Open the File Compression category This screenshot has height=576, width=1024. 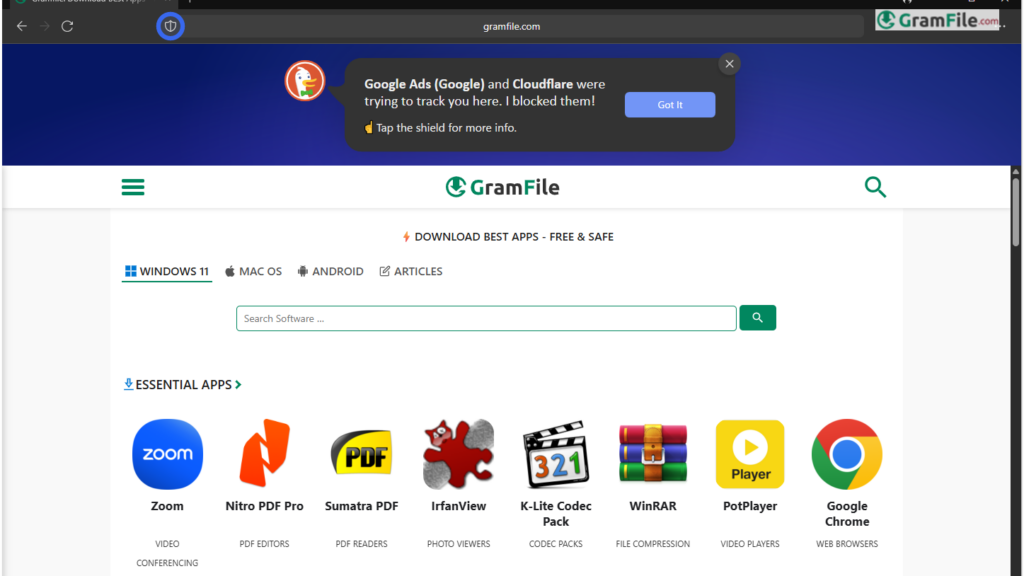pyautogui.click(x=653, y=543)
